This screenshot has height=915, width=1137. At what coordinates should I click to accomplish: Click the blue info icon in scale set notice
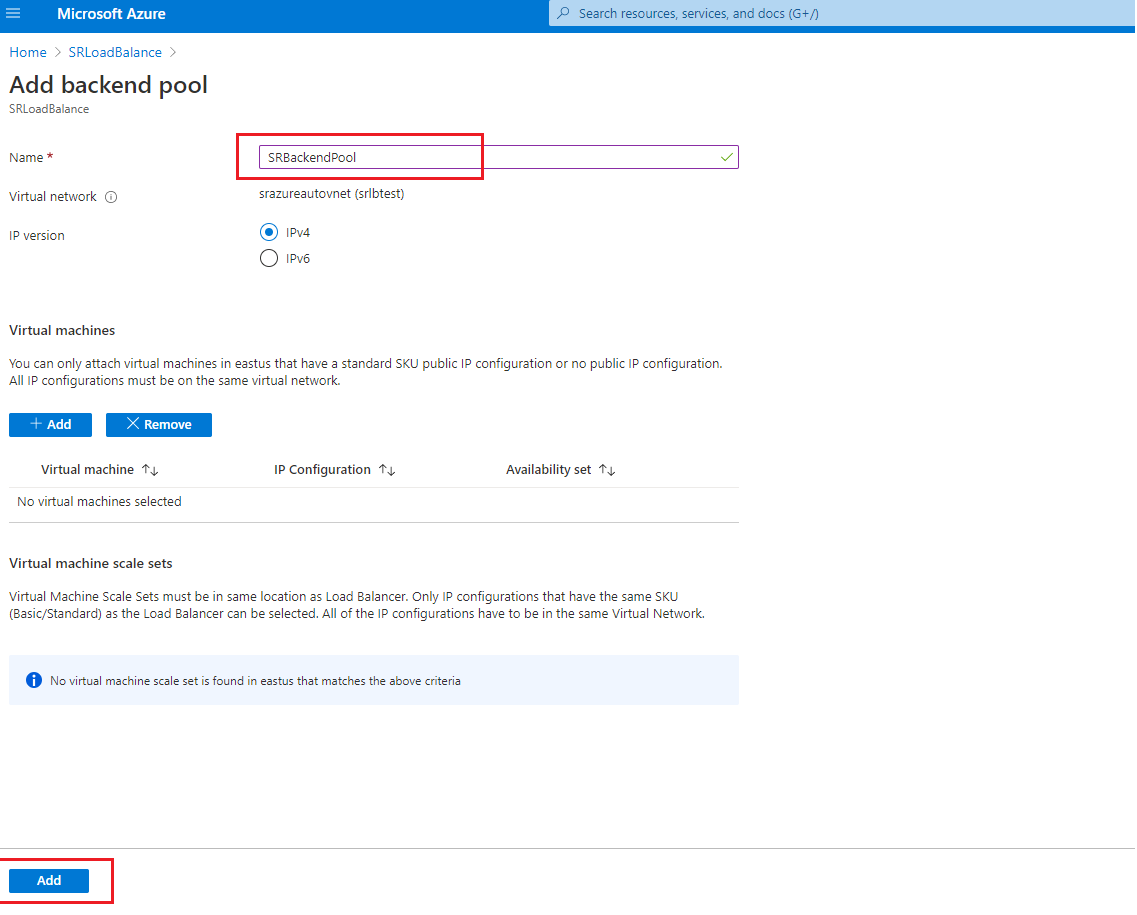click(34, 680)
